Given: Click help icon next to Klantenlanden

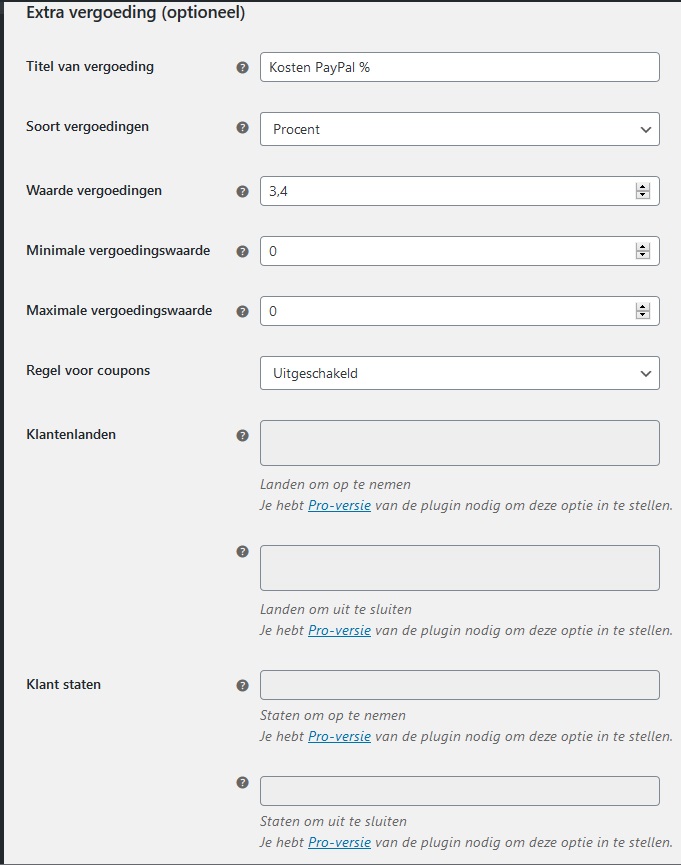Looking at the screenshot, I should 242,436.
